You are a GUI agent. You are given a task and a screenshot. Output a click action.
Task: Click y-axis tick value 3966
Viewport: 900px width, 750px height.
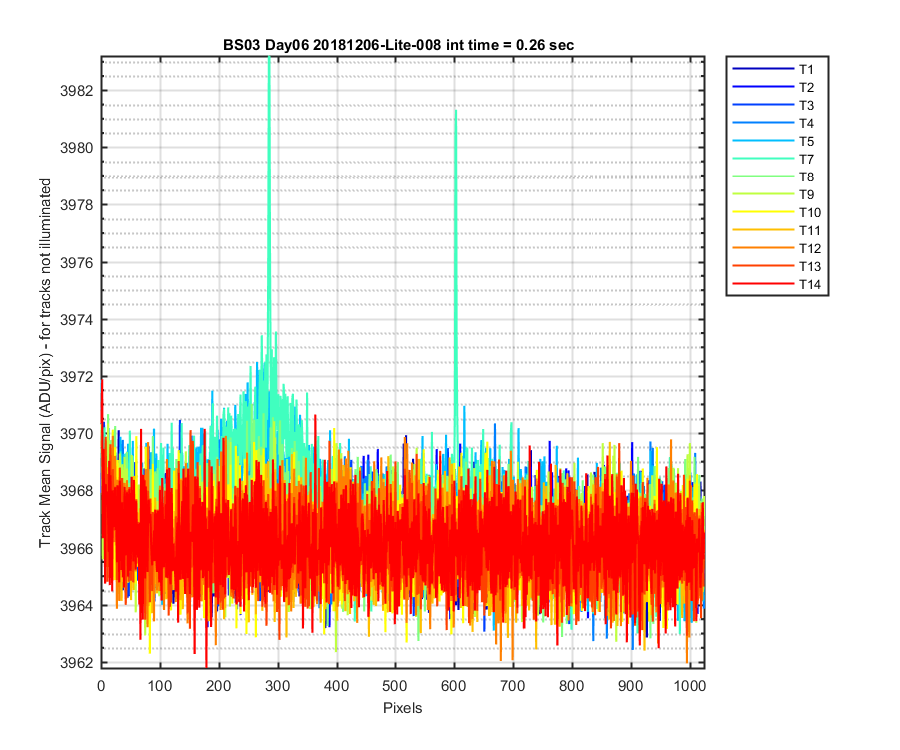coord(76,549)
